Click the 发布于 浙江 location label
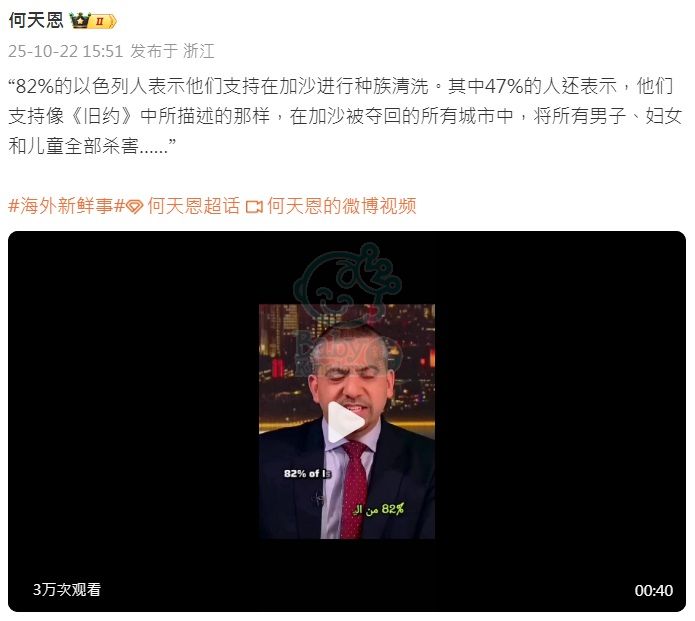Image resolution: width=695 pixels, height=621 pixels. (172, 51)
